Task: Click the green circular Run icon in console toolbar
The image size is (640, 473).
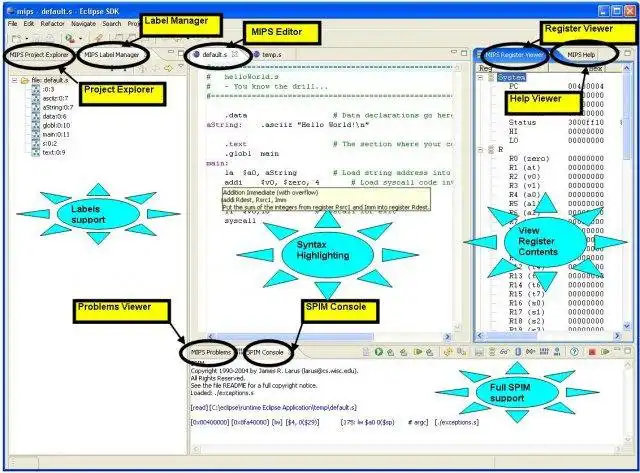Action: point(378,351)
